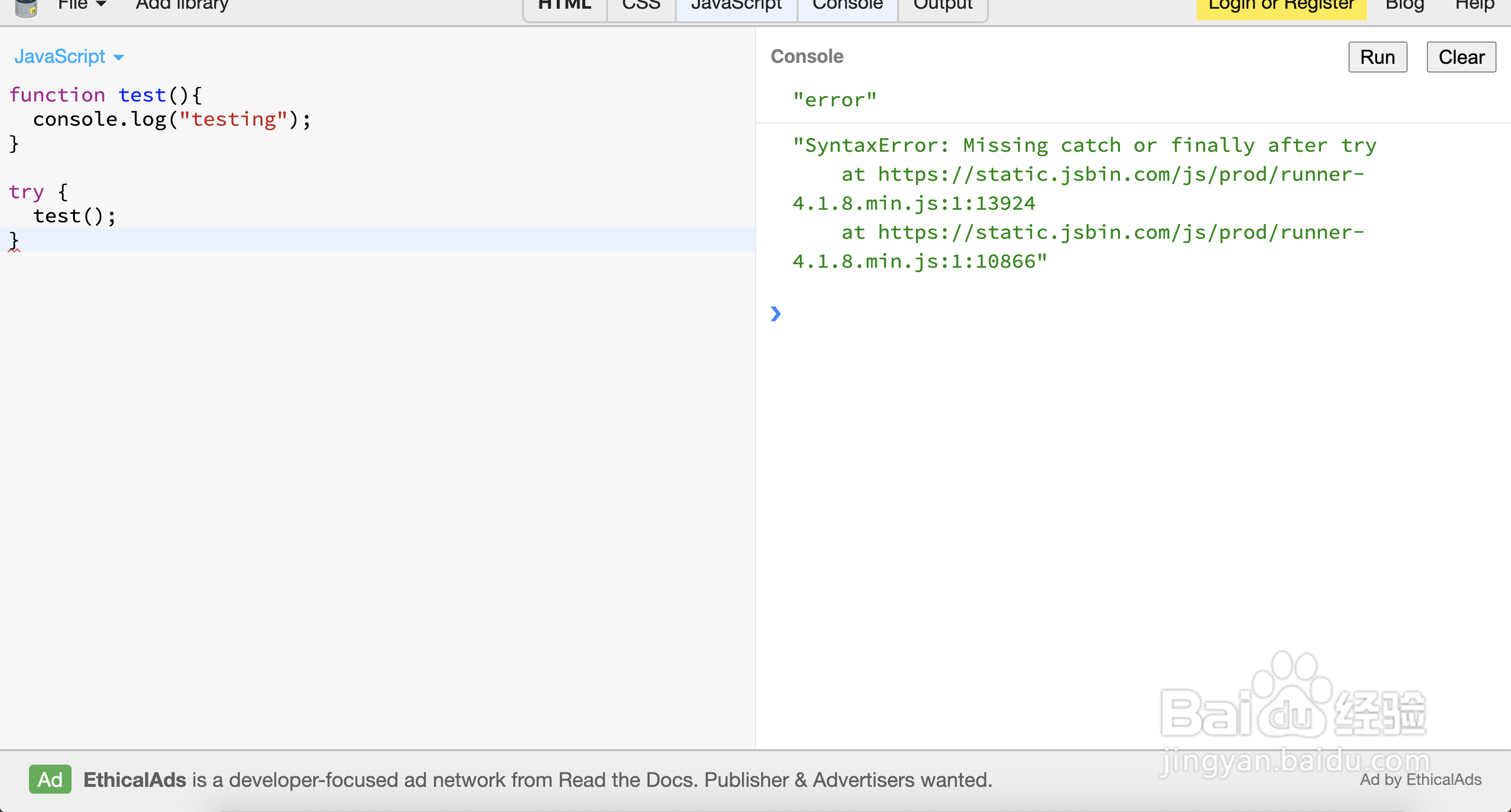Toggle the Output panel tab

(x=943, y=7)
